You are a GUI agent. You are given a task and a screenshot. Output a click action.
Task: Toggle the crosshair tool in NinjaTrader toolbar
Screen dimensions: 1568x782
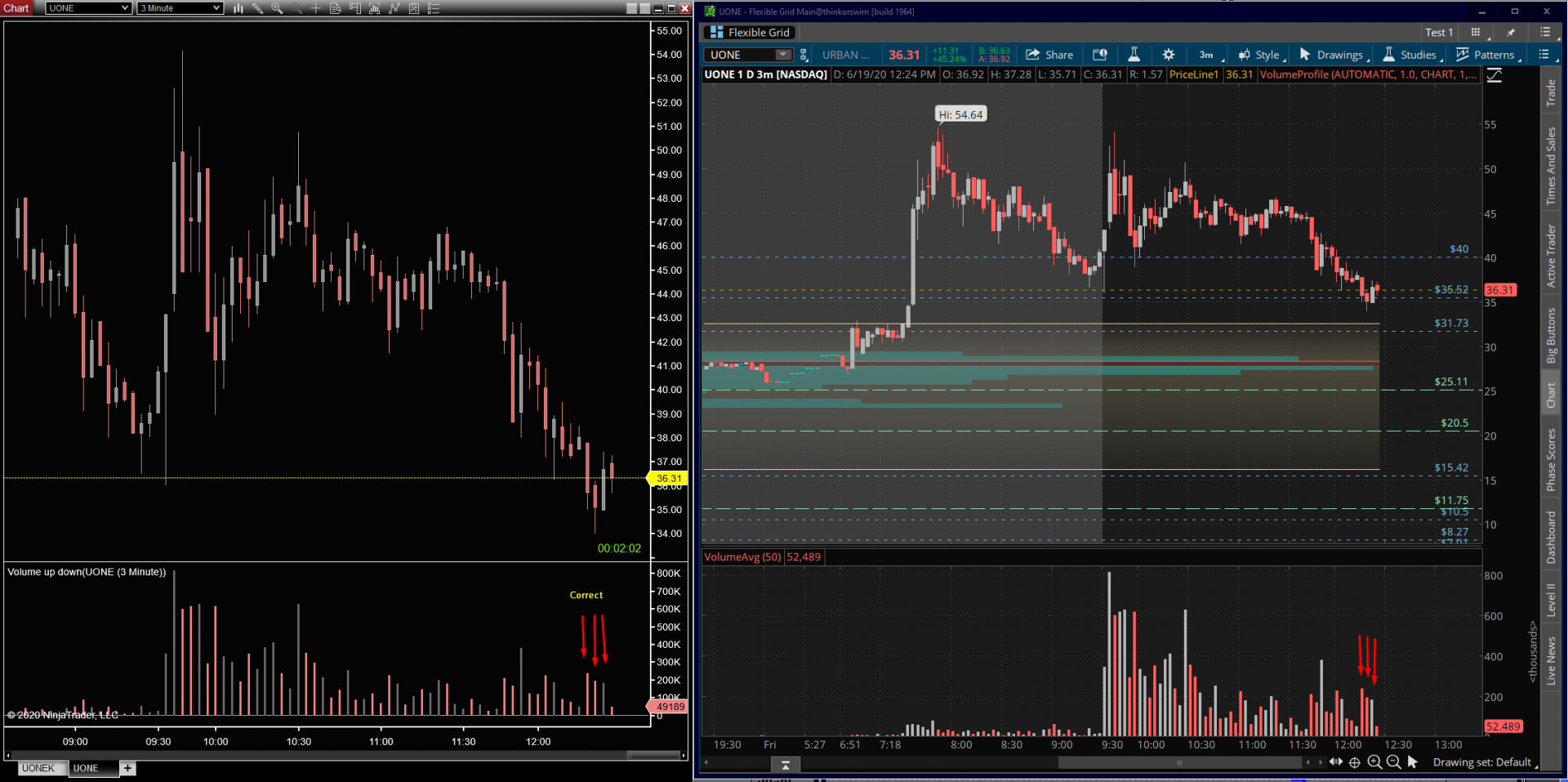tap(315, 8)
